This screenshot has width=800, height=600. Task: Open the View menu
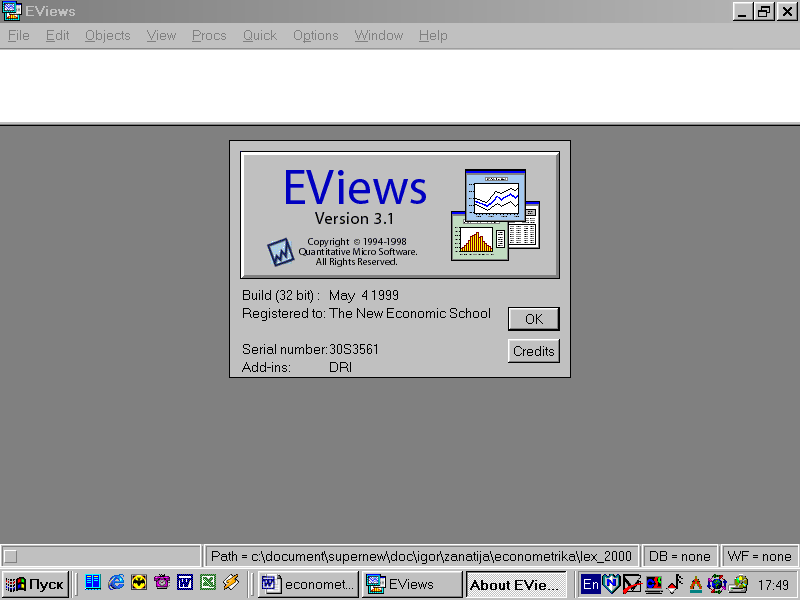(x=161, y=35)
